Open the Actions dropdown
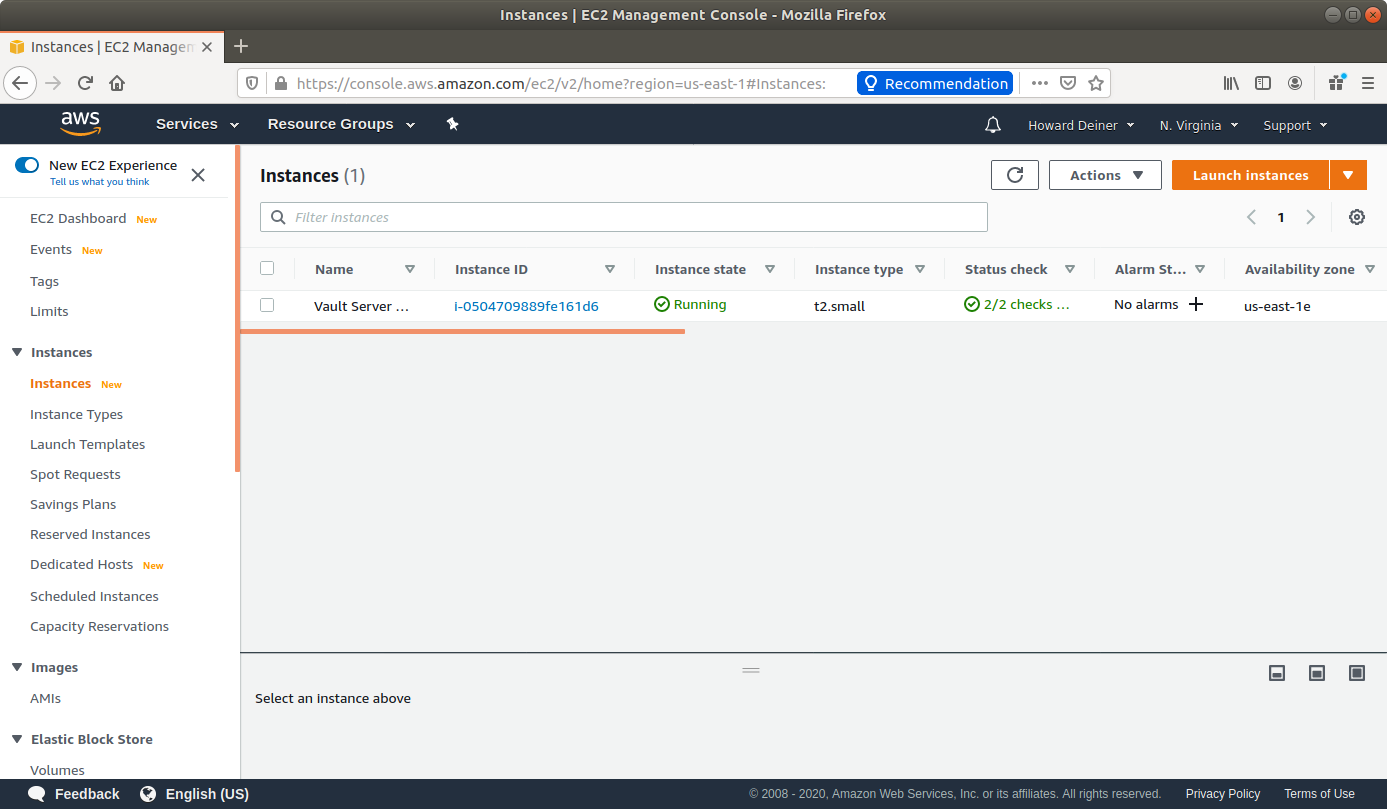 pos(1105,175)
